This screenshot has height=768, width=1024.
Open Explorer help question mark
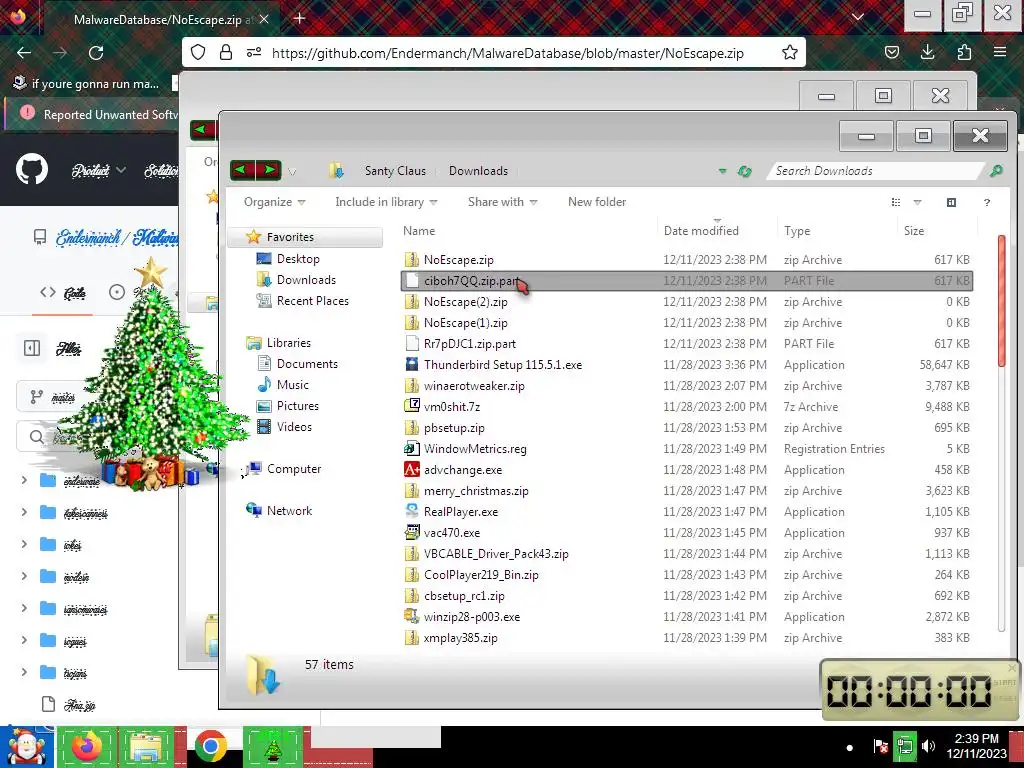point(987,202)
